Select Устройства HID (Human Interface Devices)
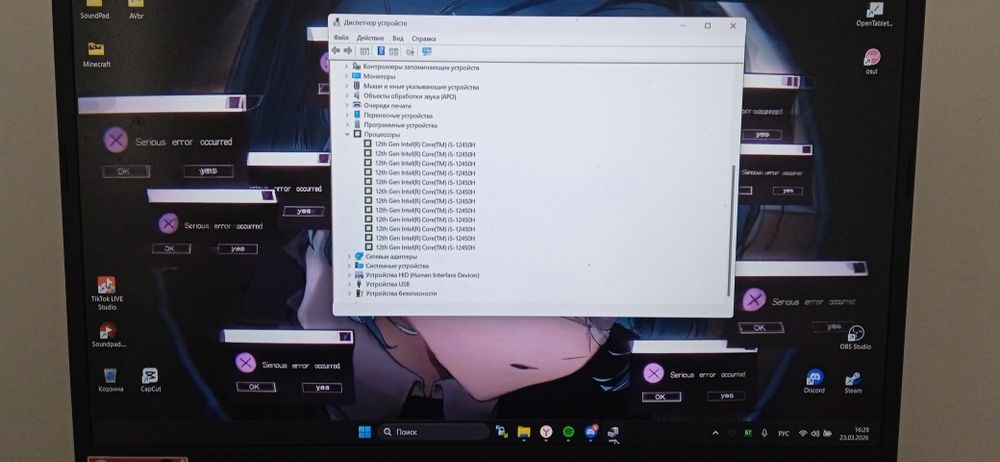The height and width of the screenshot is (462, 1000). [422, 275]
